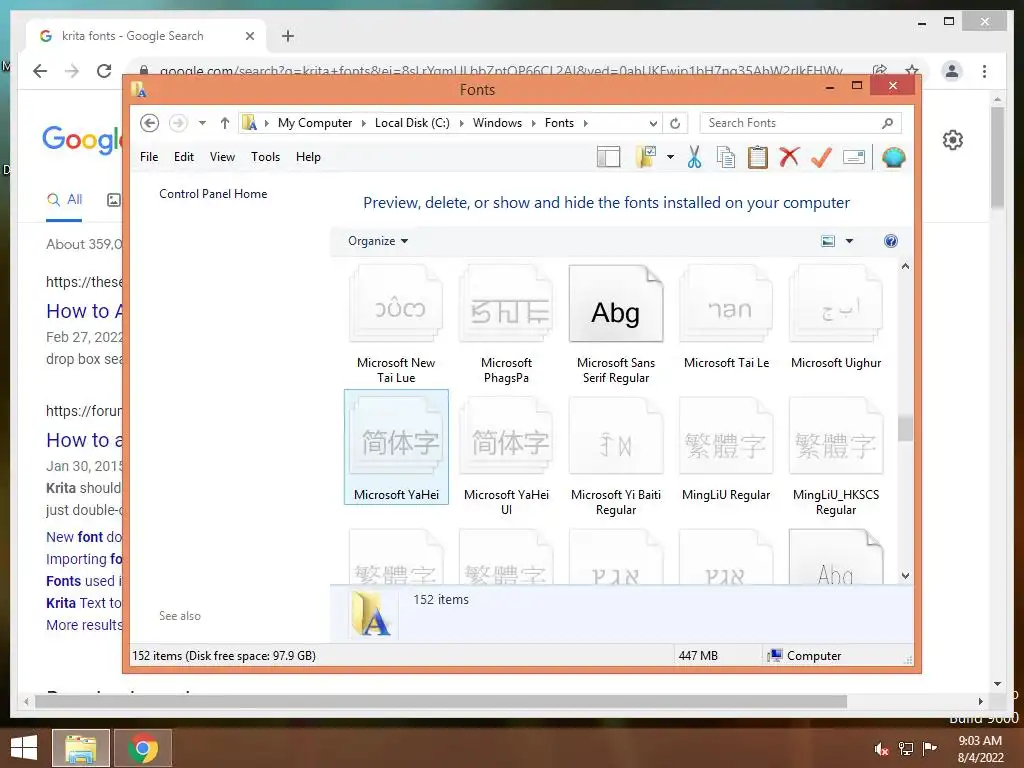Open the File menu
The width and height of the screenshot is (1024, 768).
tap(149, 157)
